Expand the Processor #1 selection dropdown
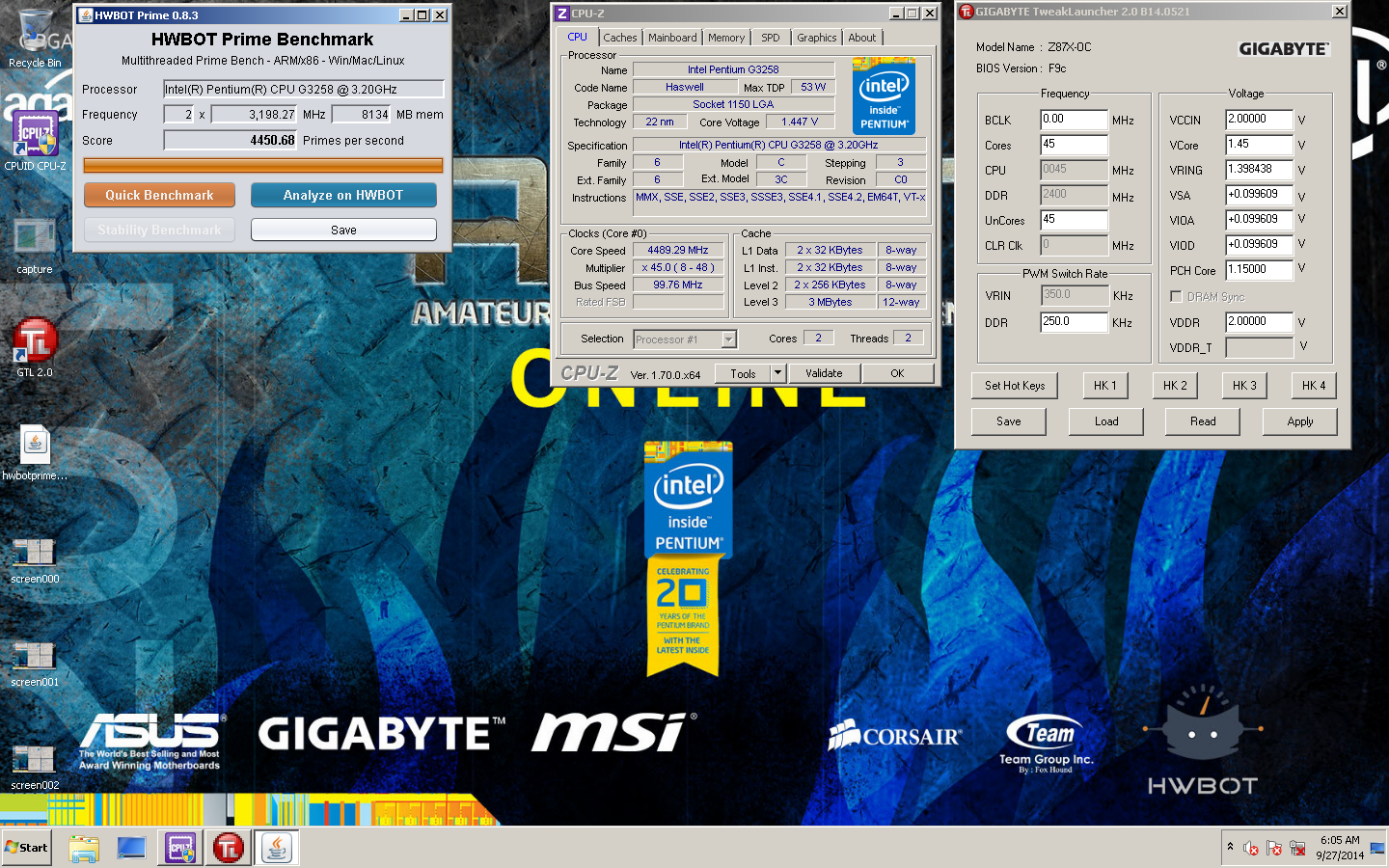 (728, 339)
